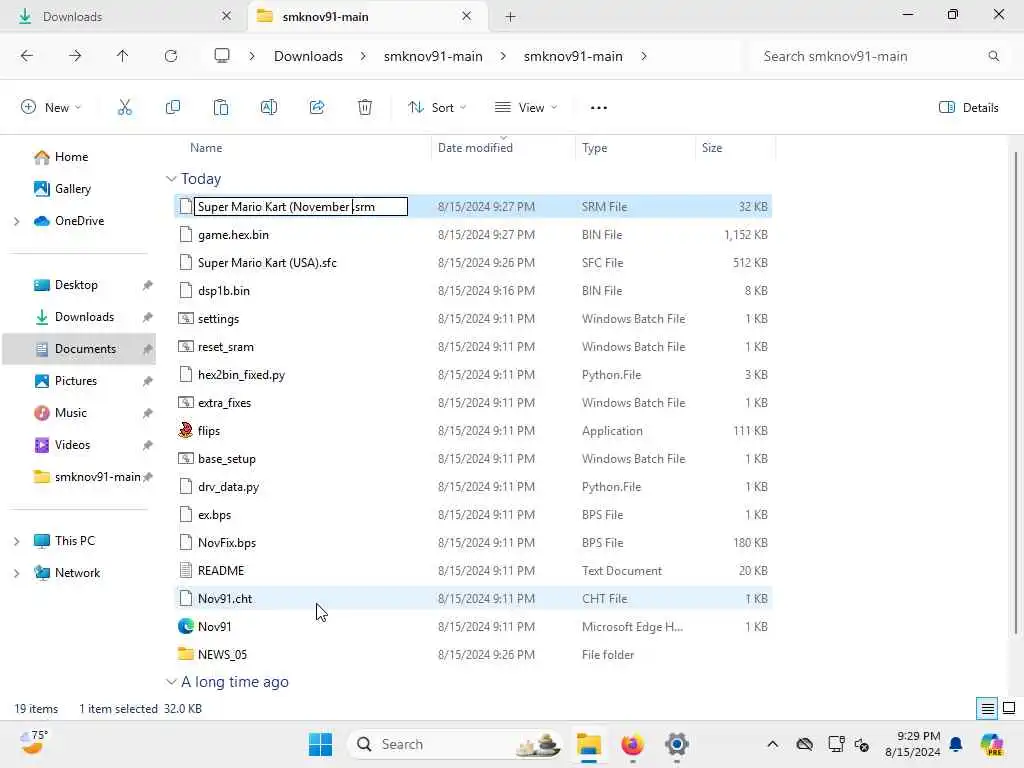The height and width of the screenshot is (768, 1024).
Task: Expand Network in the navigation pane
Action: [x=16, y=573]
